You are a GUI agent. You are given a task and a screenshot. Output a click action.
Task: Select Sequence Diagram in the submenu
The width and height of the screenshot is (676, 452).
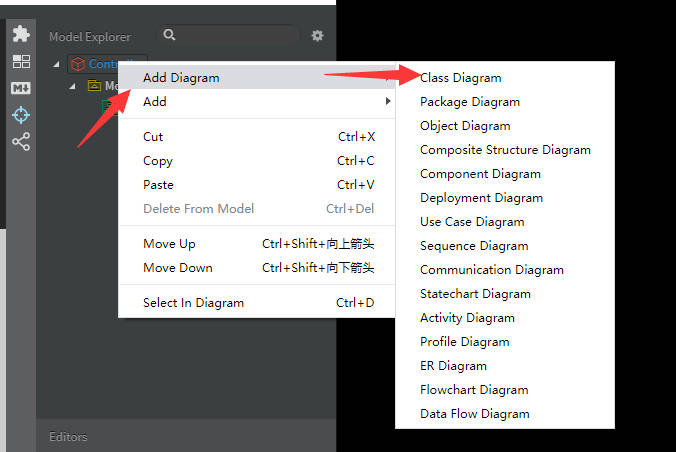(x=474, y=246)
